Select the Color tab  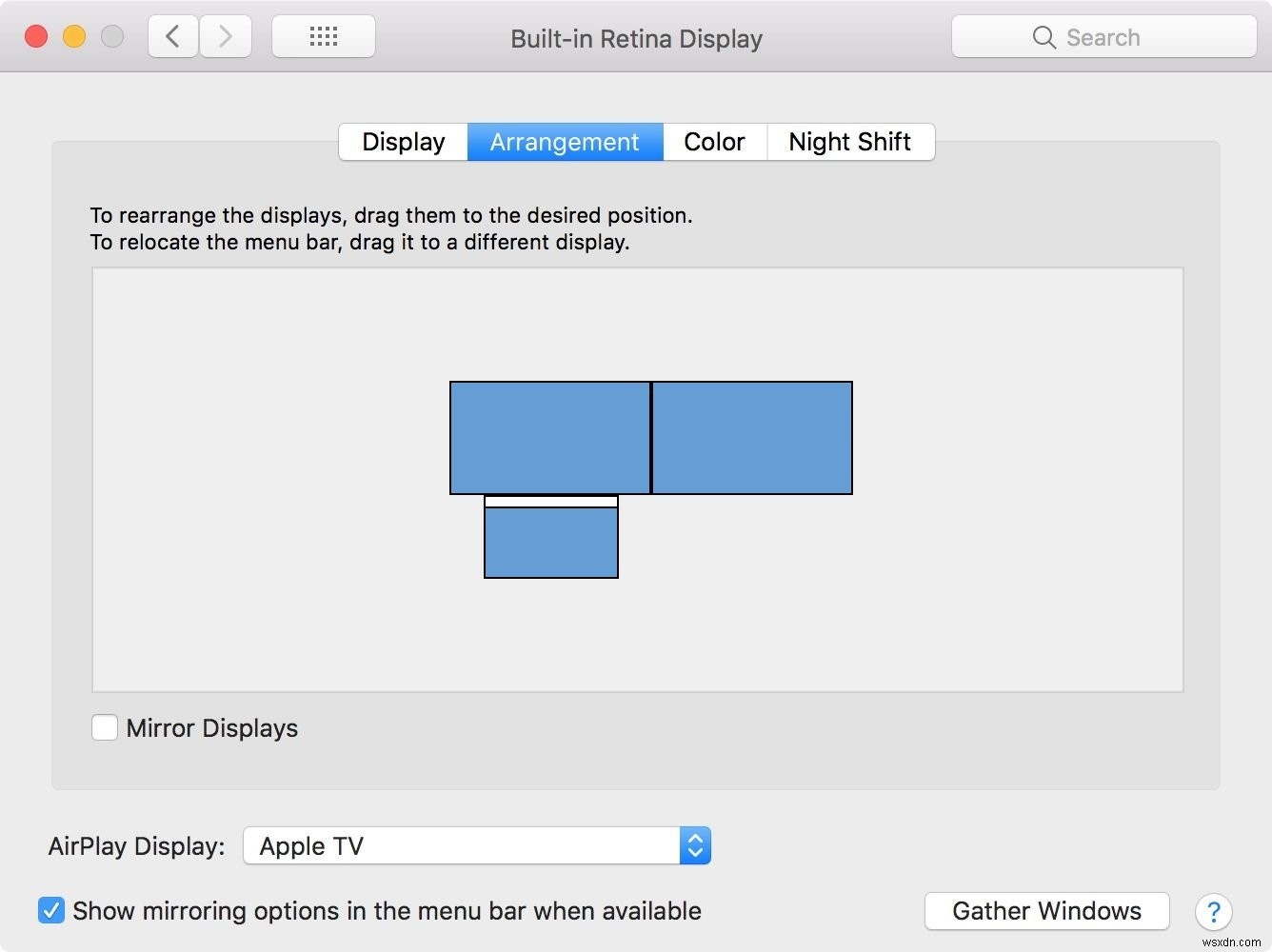(x=713, y=141)
